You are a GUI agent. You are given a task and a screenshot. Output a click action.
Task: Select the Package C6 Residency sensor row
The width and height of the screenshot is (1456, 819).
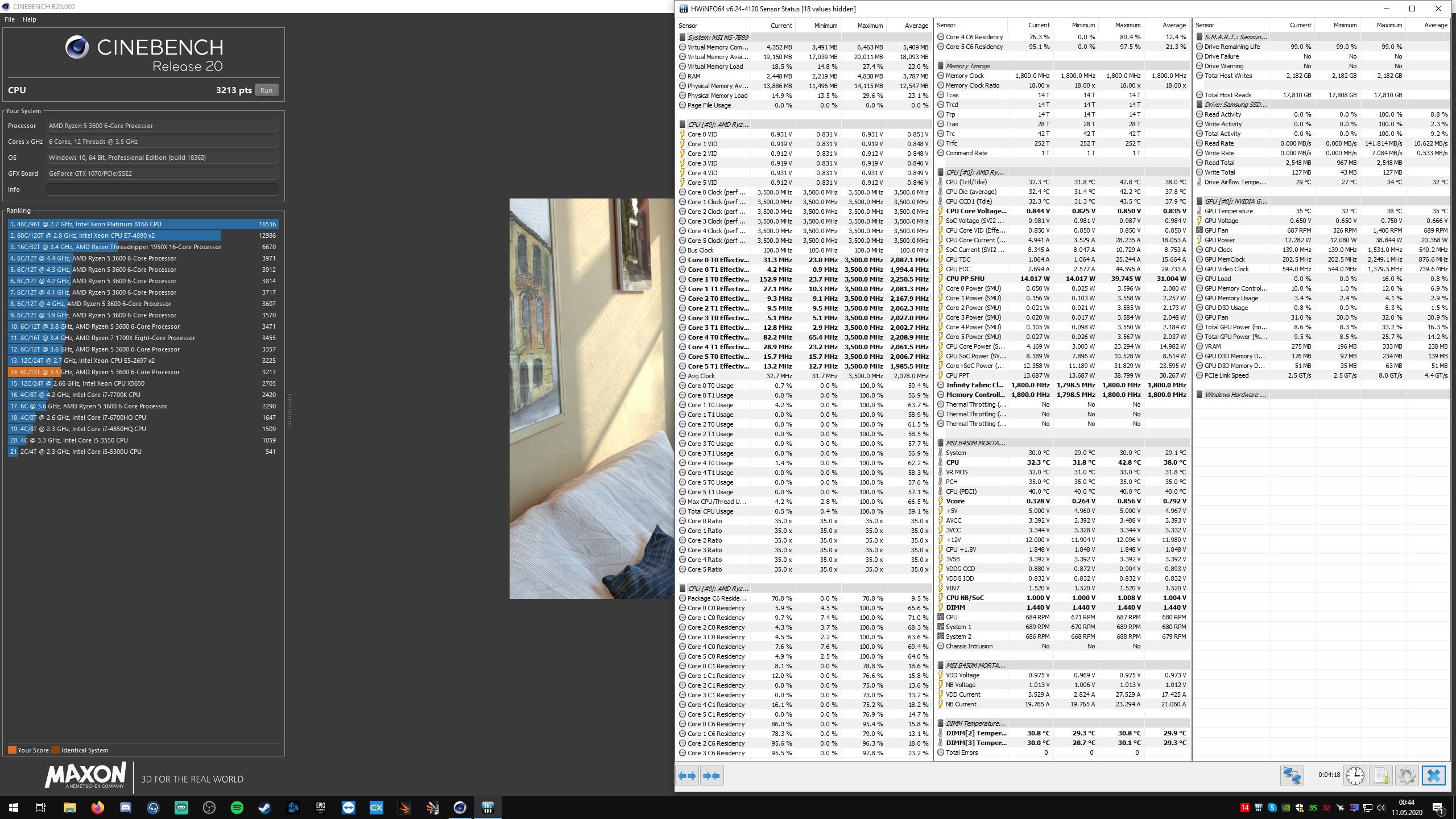(804, 598)
